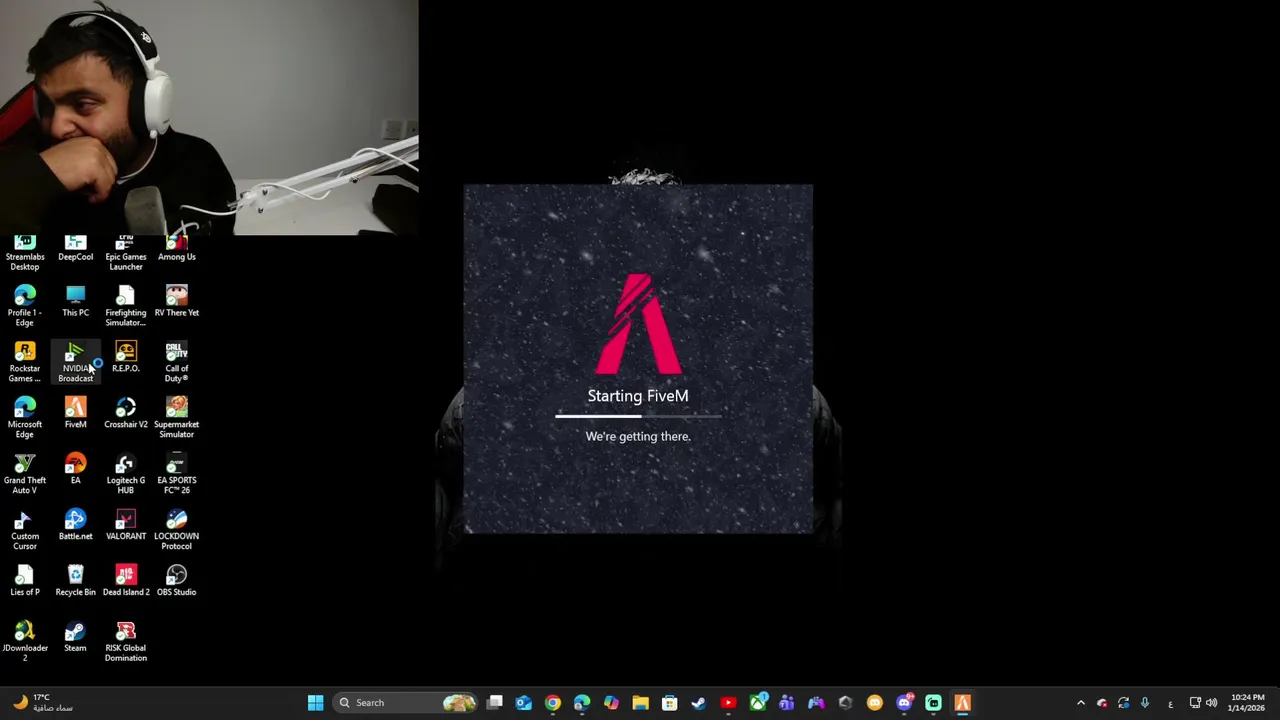Launch Epic Games Launcher shortcut
This screenshot has height=720, width=1280.
click(x=126, y=253)
